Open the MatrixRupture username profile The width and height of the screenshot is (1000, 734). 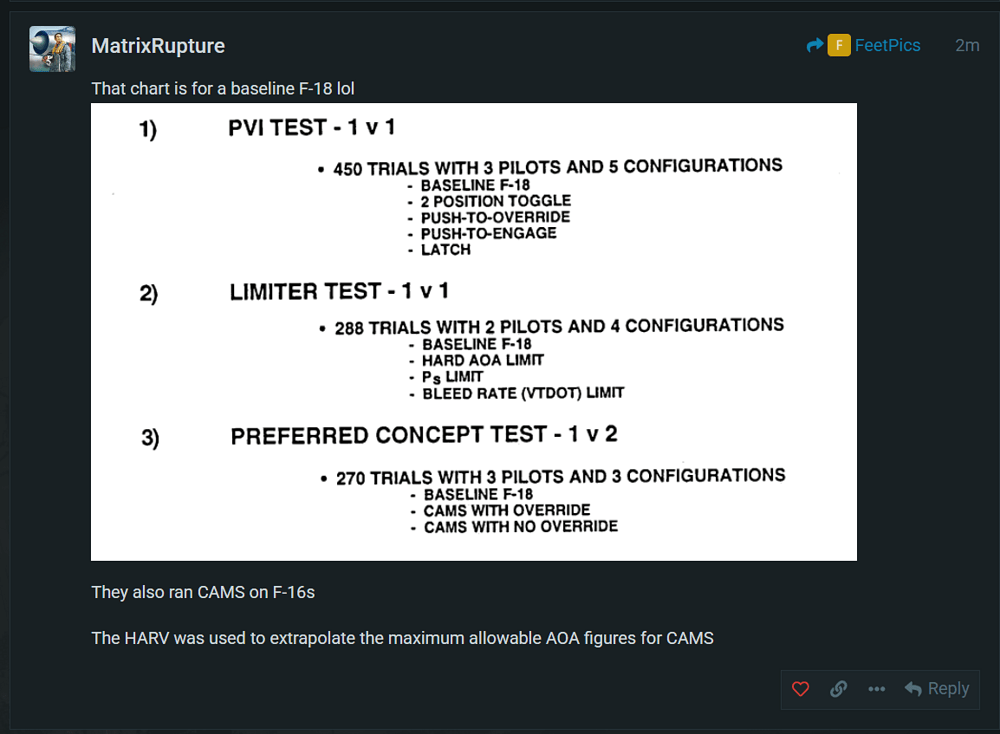click(158, 46)
